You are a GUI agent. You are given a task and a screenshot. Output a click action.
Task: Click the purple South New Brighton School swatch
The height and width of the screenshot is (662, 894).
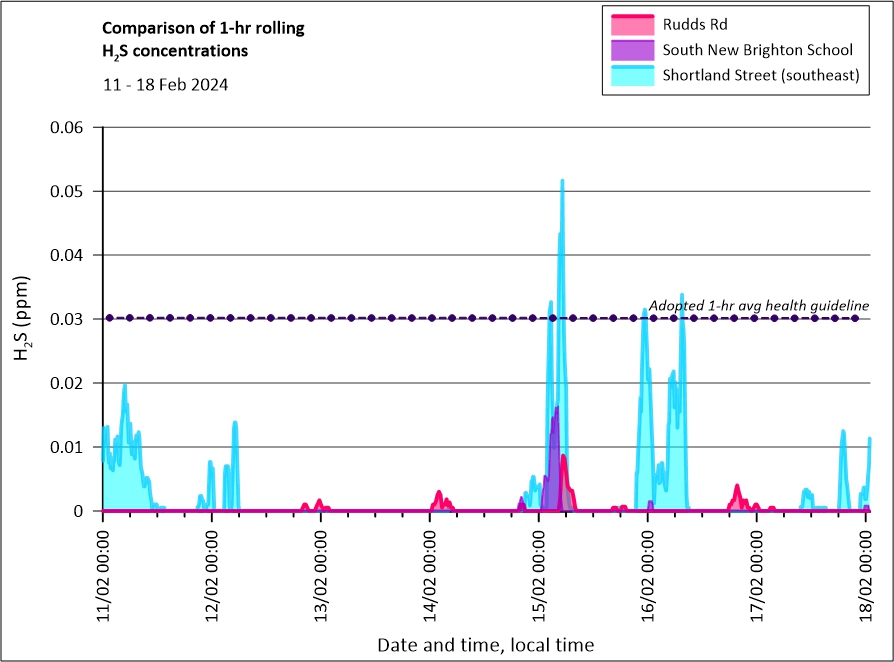630,50
